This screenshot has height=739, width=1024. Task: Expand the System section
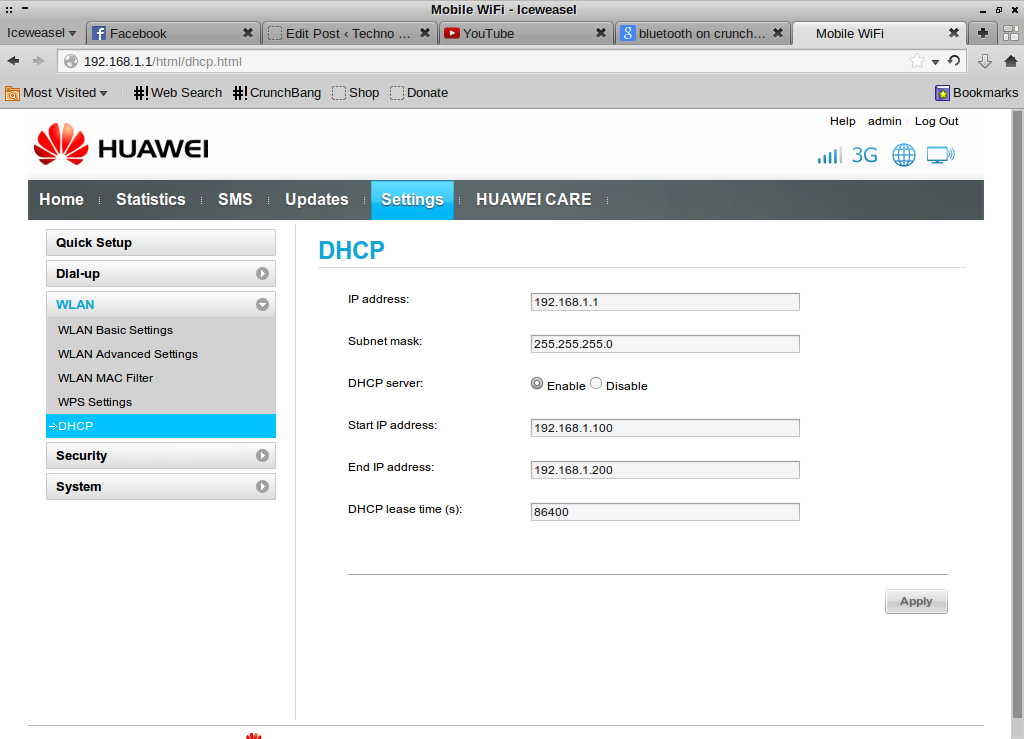click(262, 487)
